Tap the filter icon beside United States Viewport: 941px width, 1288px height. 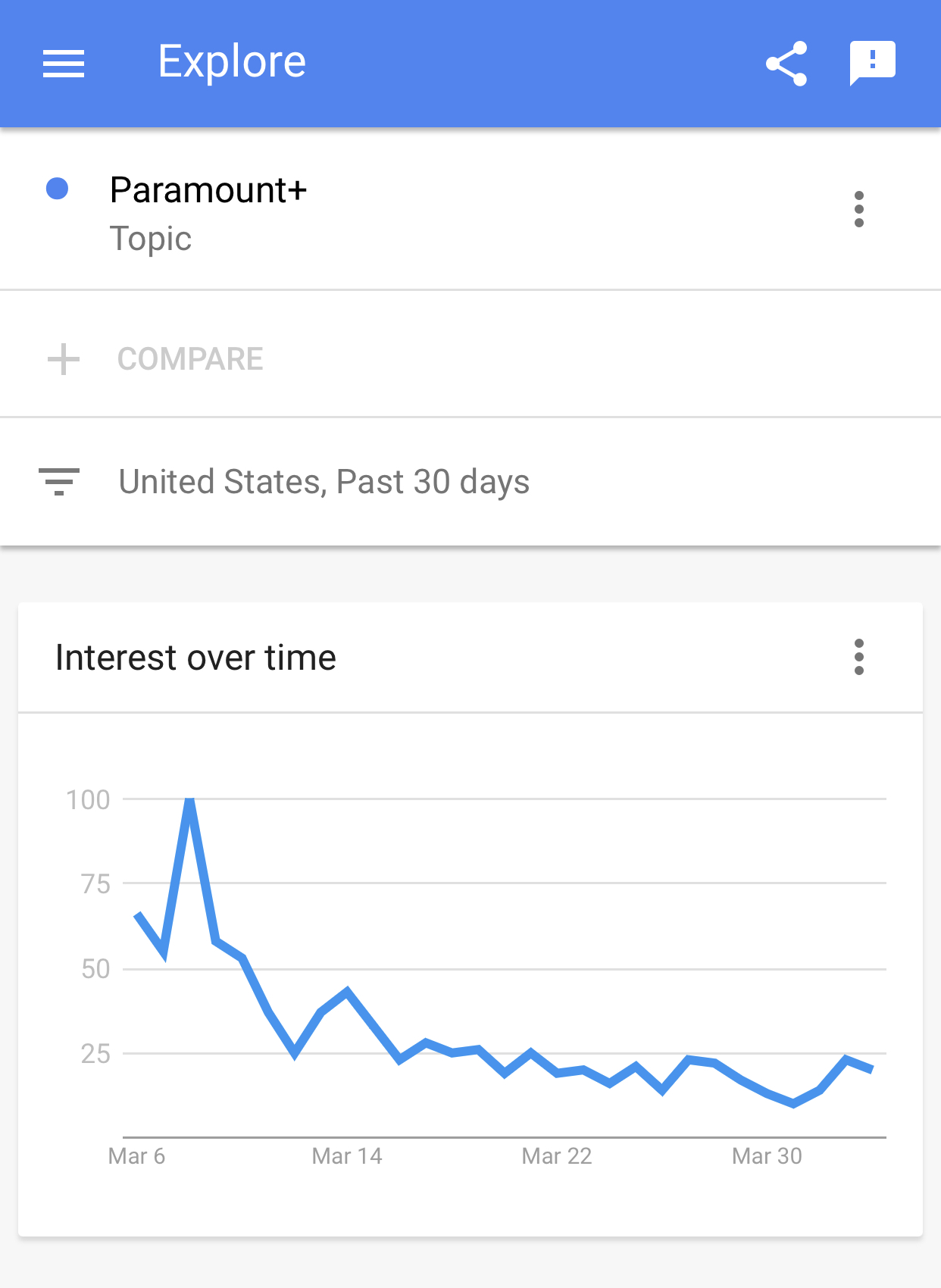59,482
